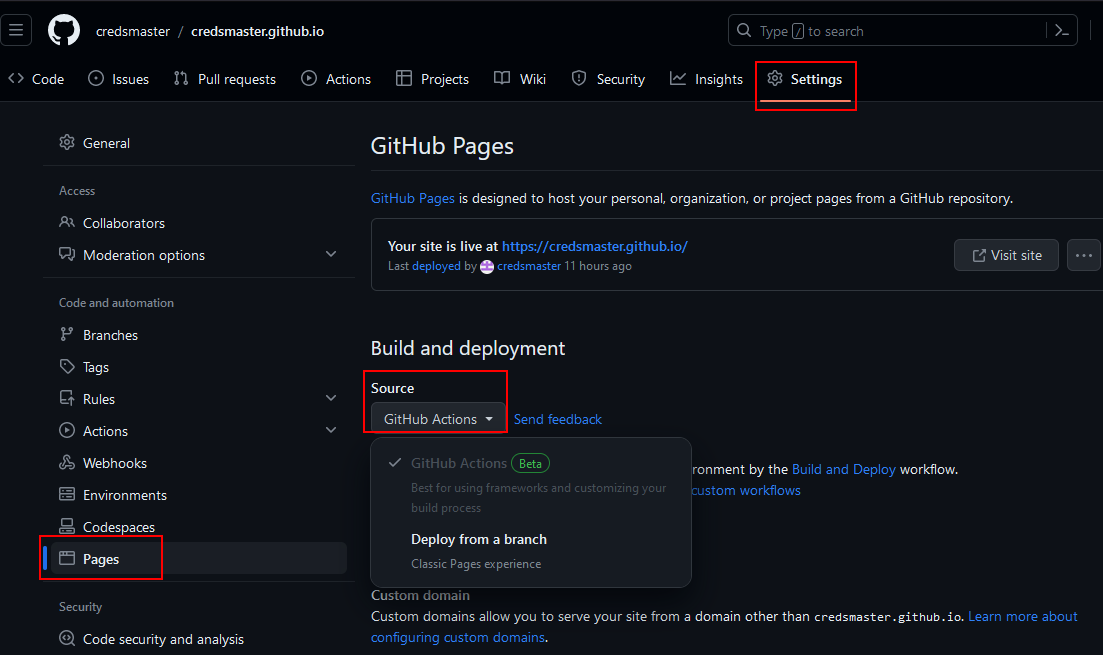The height and width of the screenshot is (655, 1103).
Task: Open the Pull requests tab
Action: coord(224,79)
